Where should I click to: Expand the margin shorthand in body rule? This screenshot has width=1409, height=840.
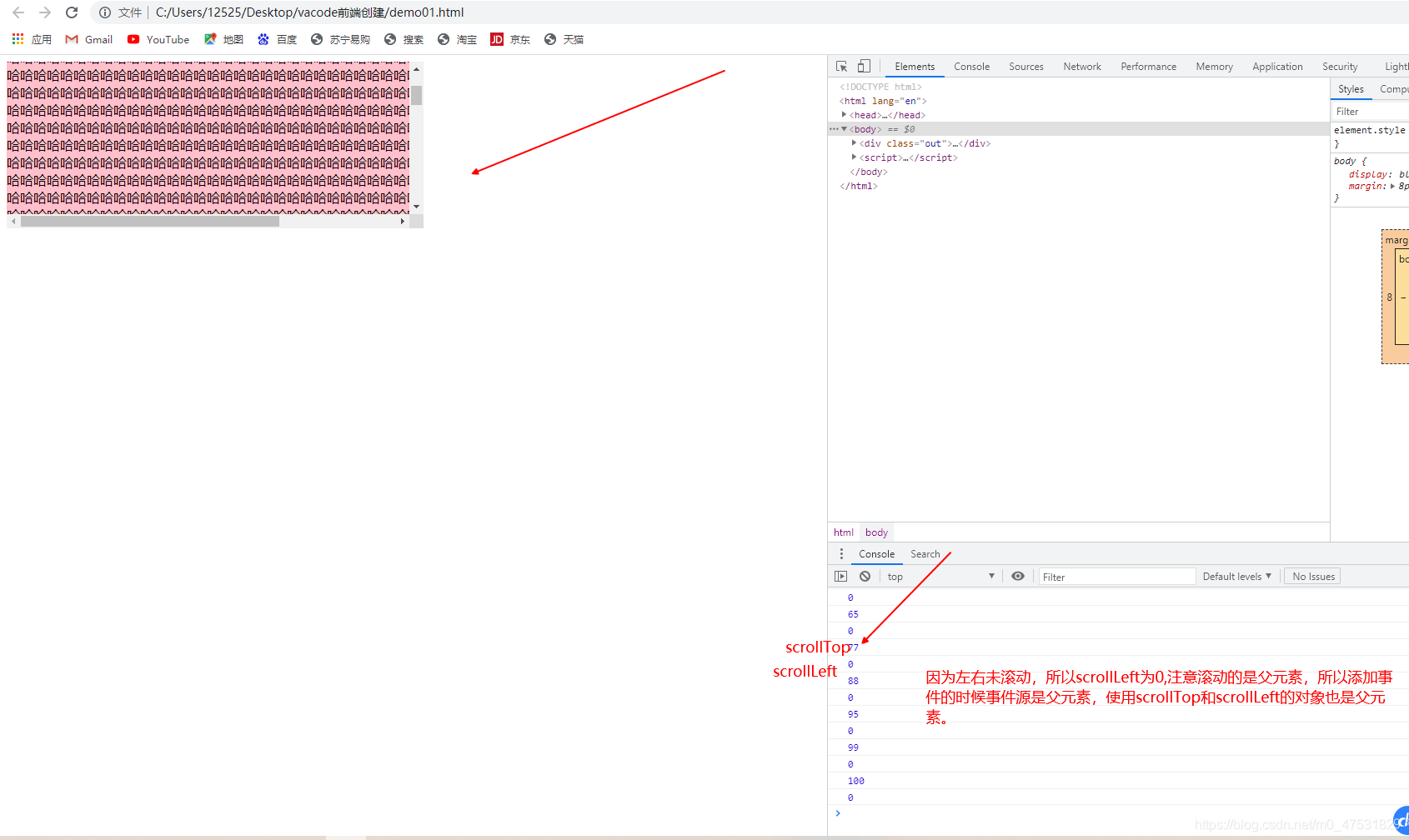(x=1392, y=187)
